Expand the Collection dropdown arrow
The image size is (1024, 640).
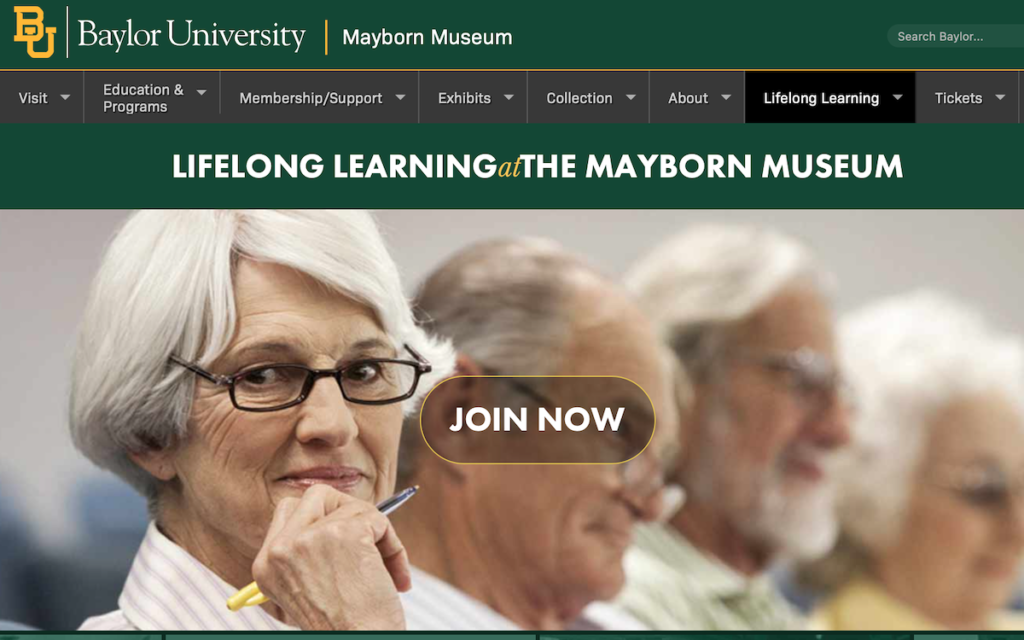point(631,97)
